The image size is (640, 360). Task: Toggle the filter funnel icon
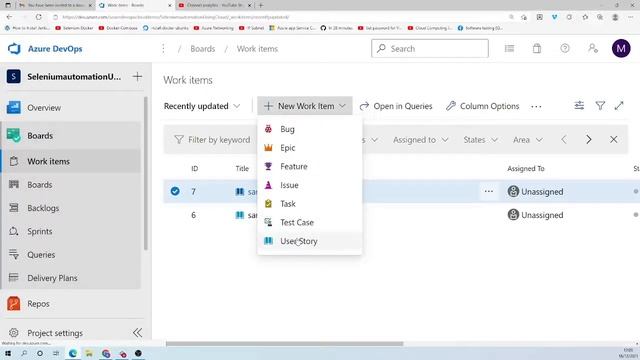click(x=600, y=106)
